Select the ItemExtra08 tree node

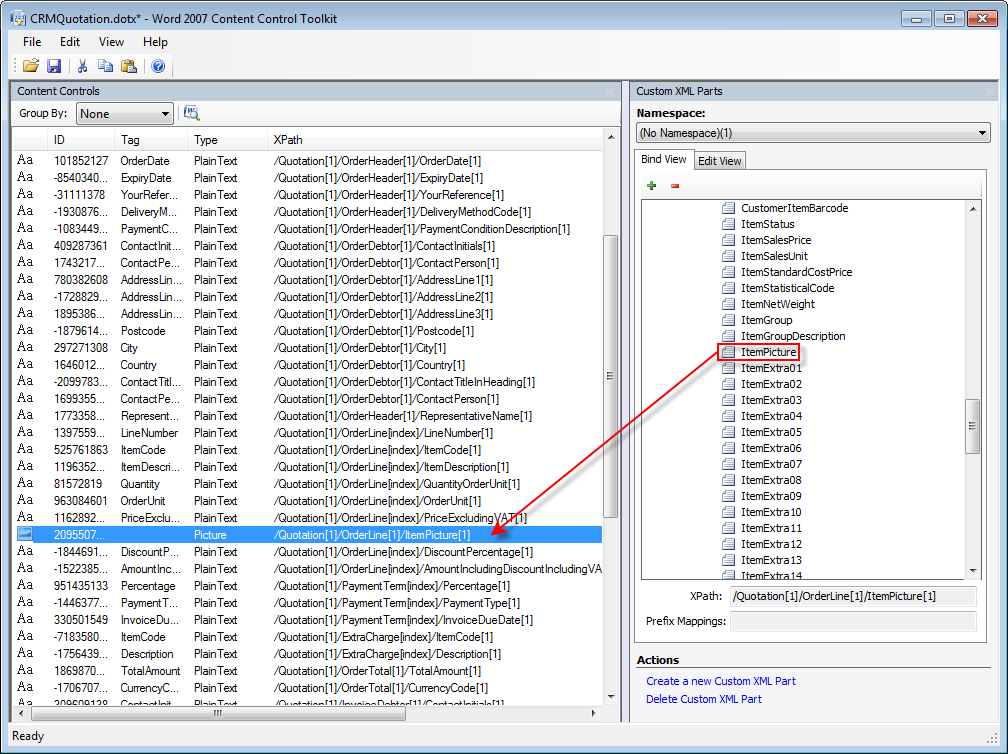click(x=771, y=480)
